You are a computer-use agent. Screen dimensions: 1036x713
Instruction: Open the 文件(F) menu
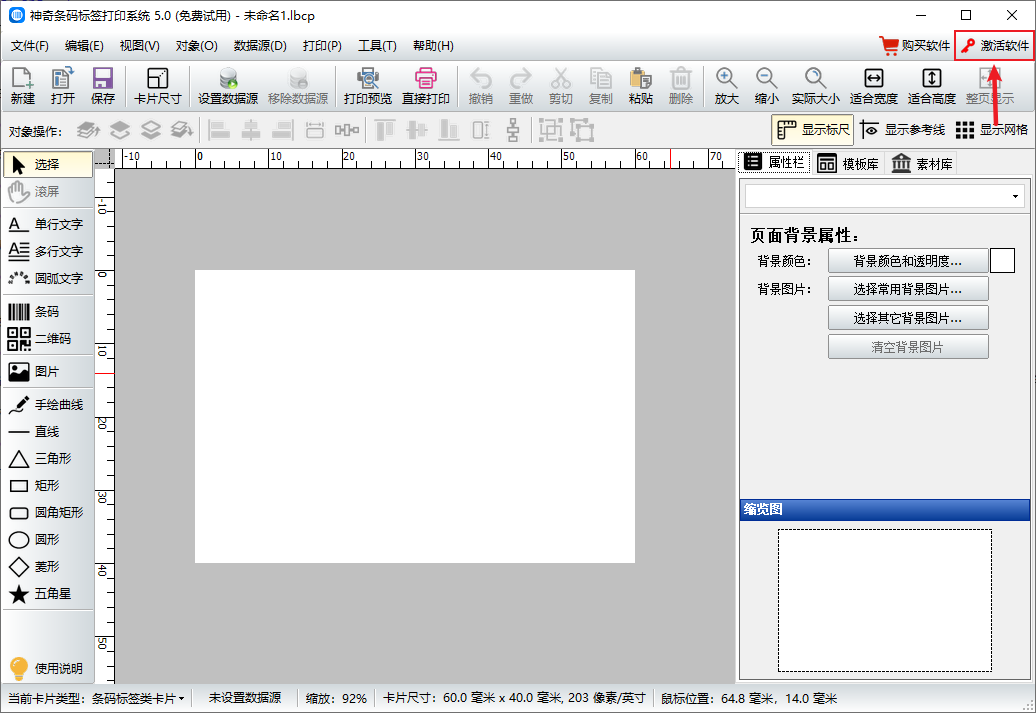30,46
